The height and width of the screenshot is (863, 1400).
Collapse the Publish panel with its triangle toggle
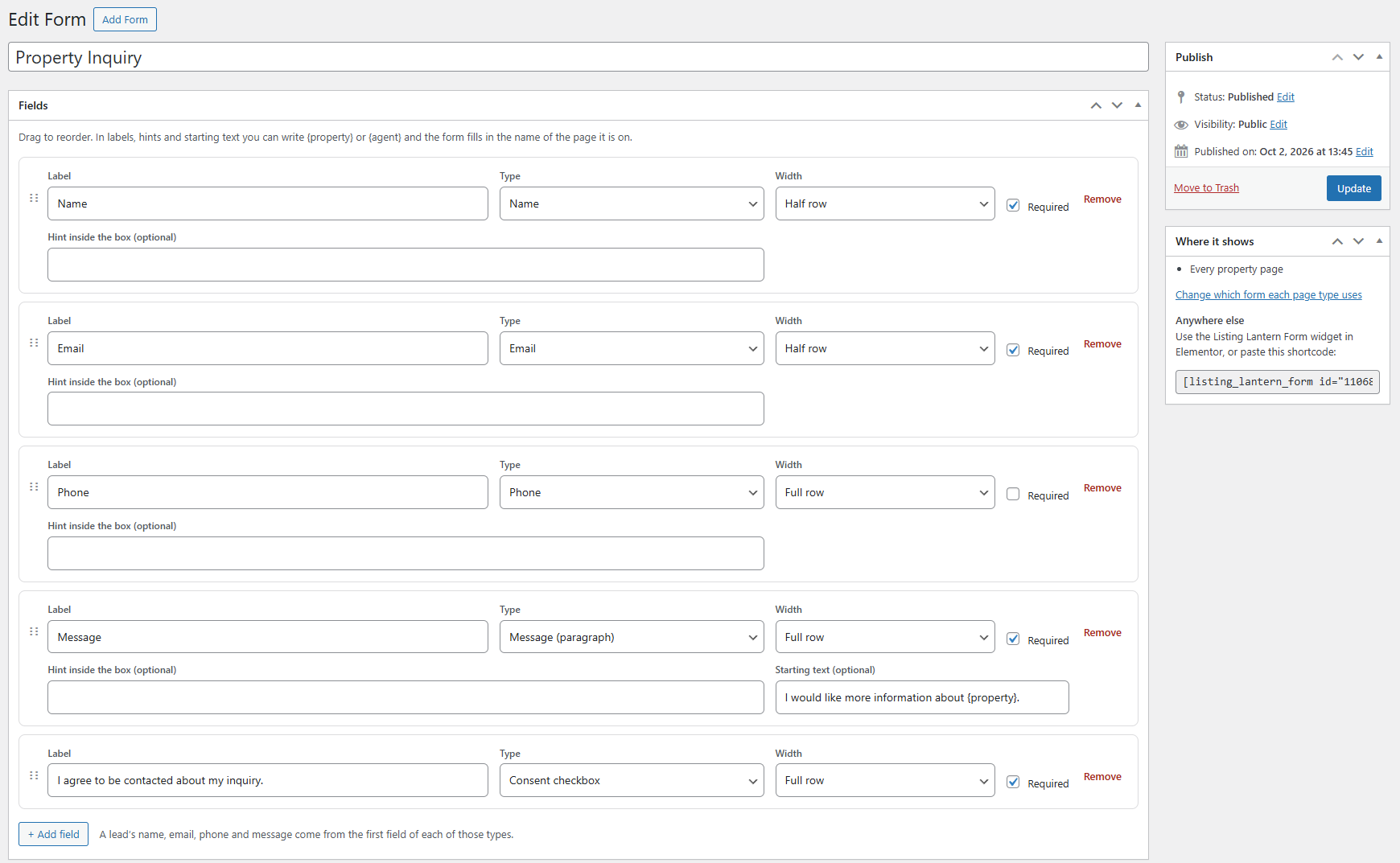coord(1379,57)
